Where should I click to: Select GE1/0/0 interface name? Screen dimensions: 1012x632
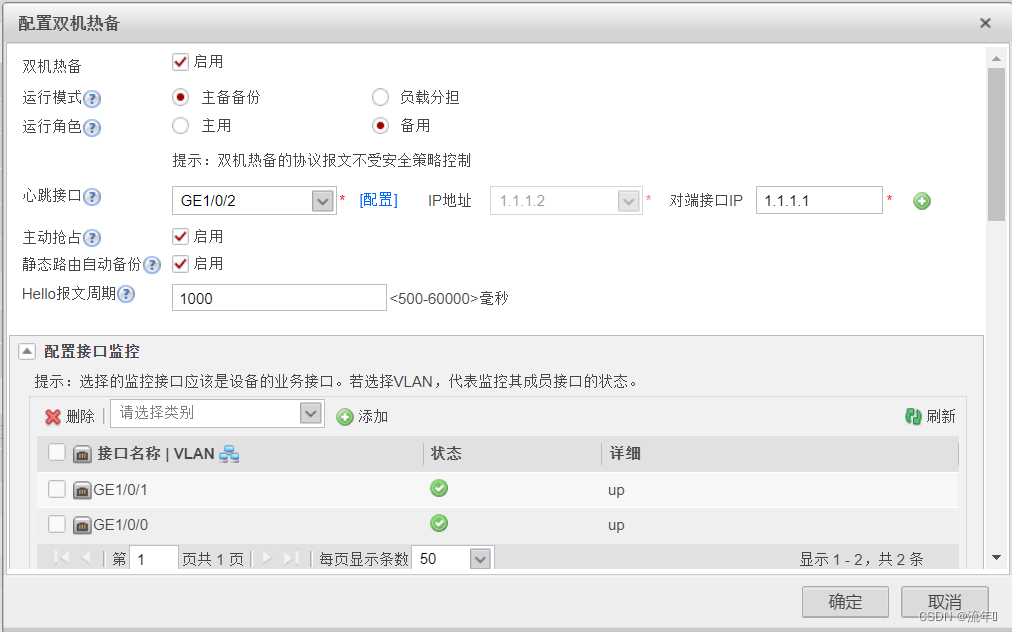point(121,525)
